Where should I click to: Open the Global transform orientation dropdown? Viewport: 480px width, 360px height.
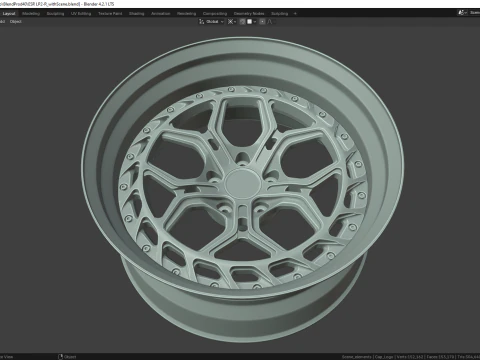click(x=214, y=22)
